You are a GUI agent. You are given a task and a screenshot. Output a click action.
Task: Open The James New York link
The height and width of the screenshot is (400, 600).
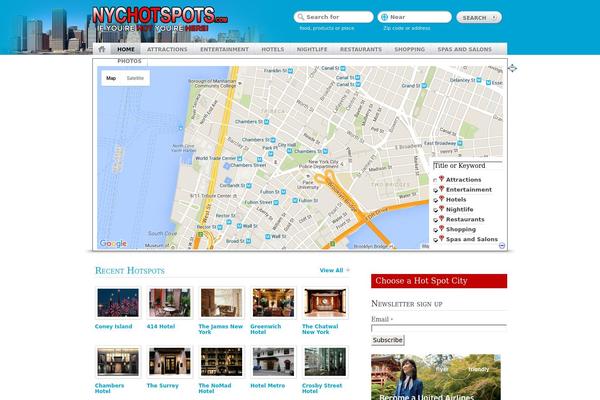(220, 329)
